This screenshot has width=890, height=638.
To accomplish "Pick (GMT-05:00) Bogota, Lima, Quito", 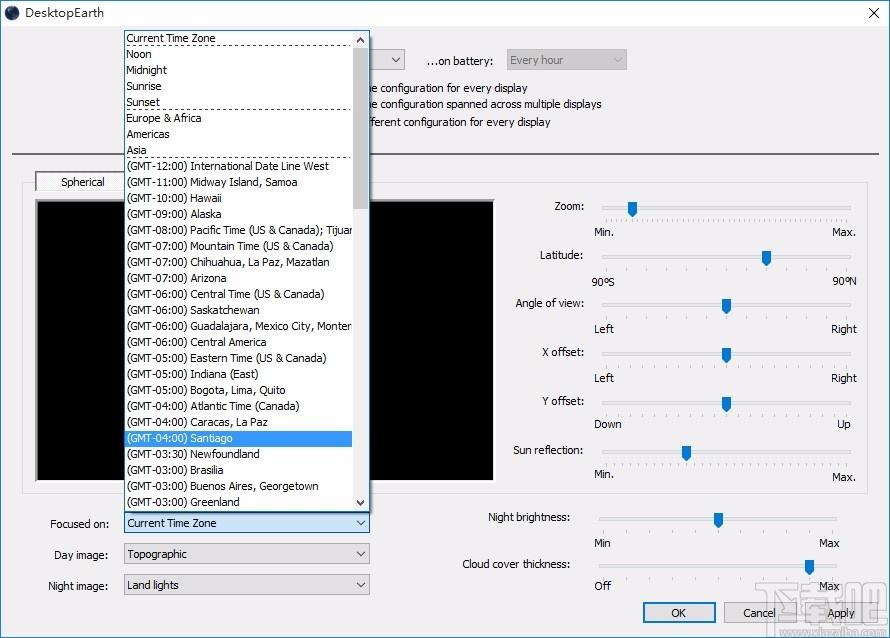I will click(238, 390).
